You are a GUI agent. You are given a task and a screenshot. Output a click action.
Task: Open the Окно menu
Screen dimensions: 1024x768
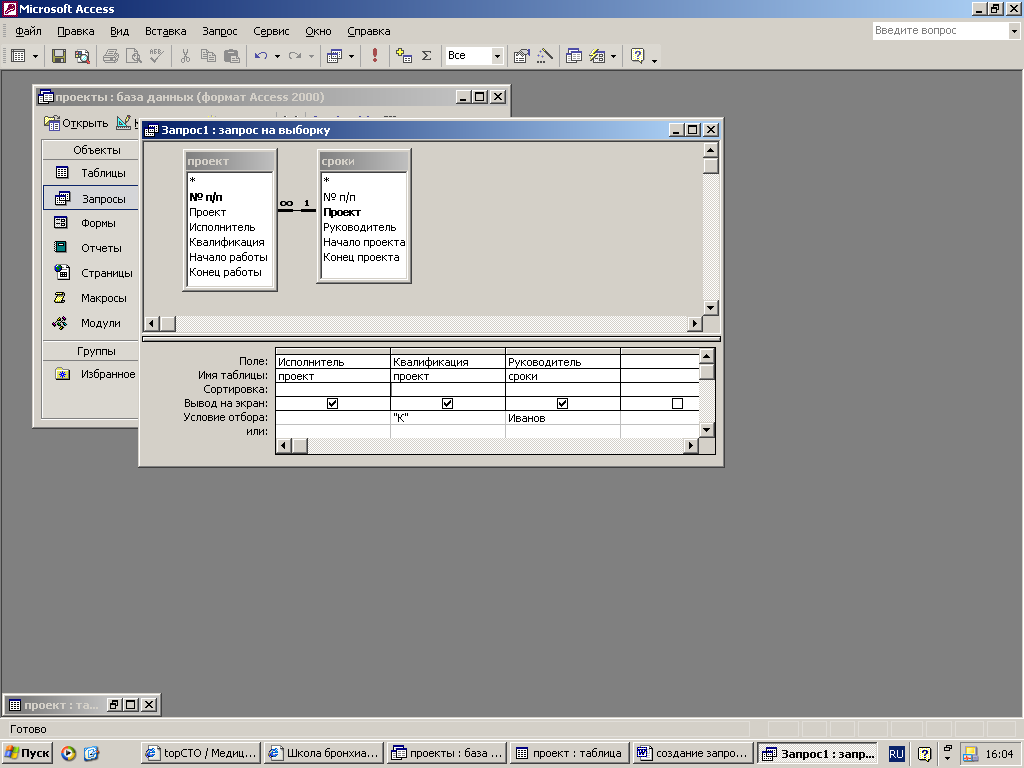(x=318, y=31)
